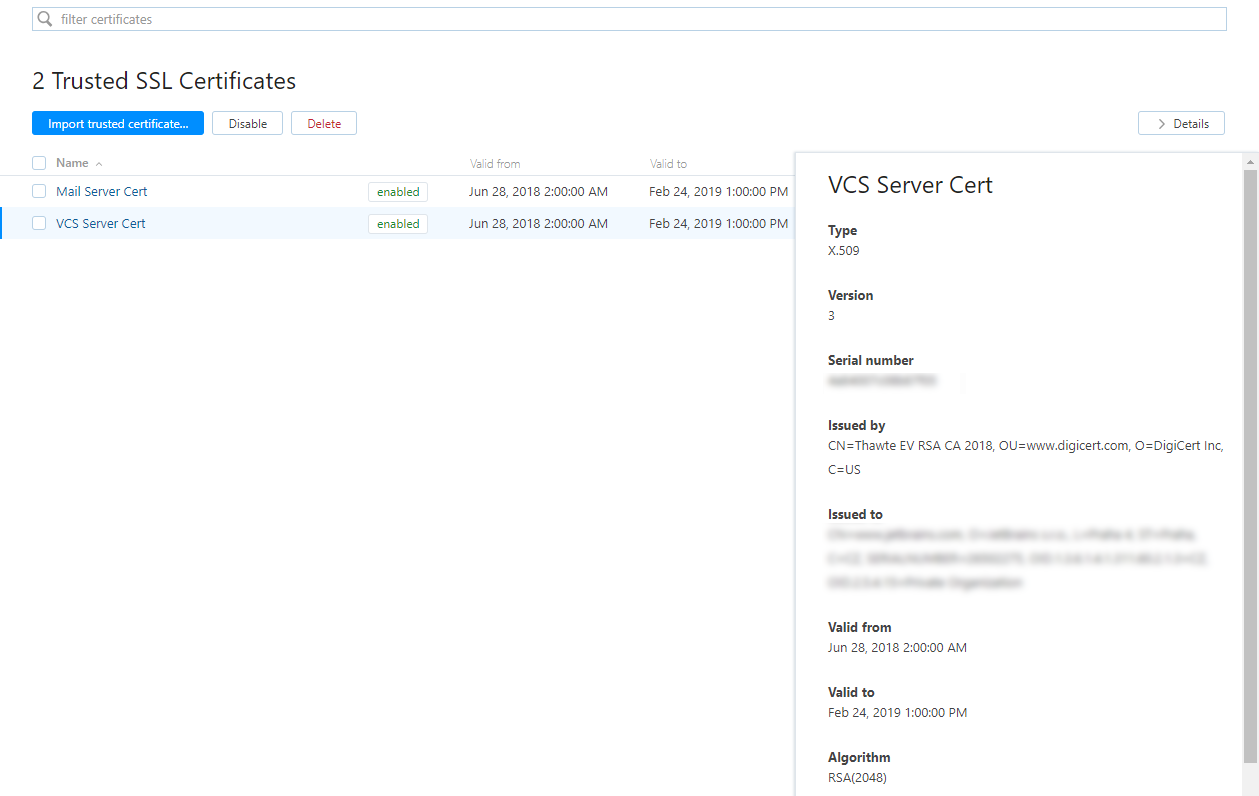Open the Mail Server Cert entry

(x=101, y=191)
